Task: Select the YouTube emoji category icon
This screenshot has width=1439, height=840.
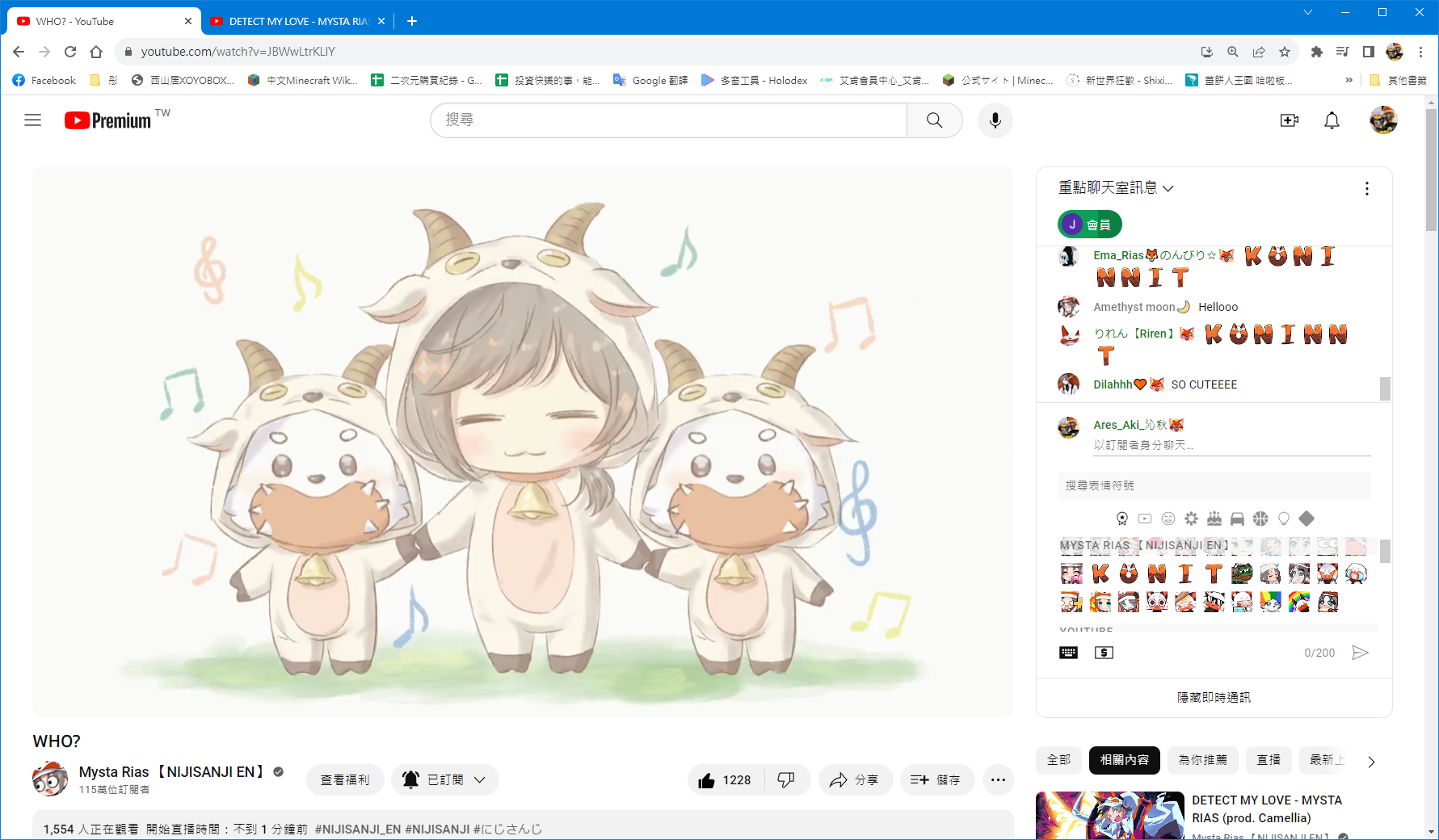Action: [x=1145, y=519]
